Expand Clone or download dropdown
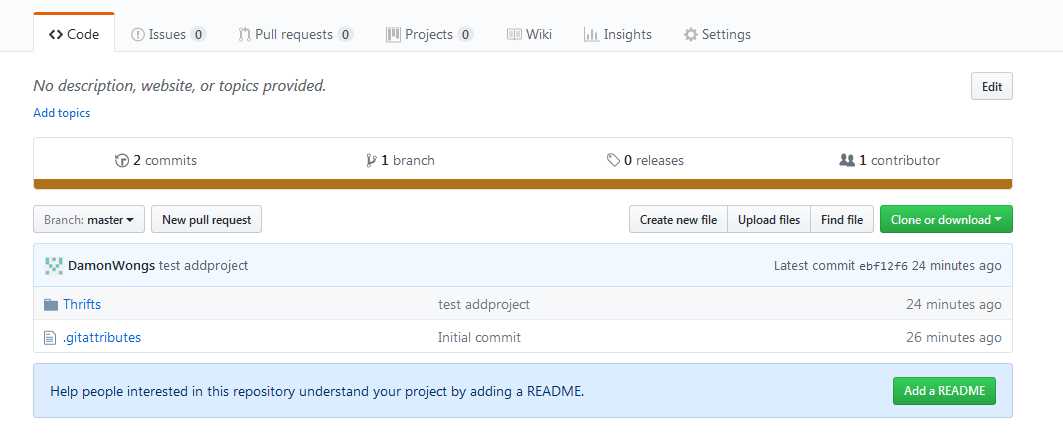 (x=946, y=220)
